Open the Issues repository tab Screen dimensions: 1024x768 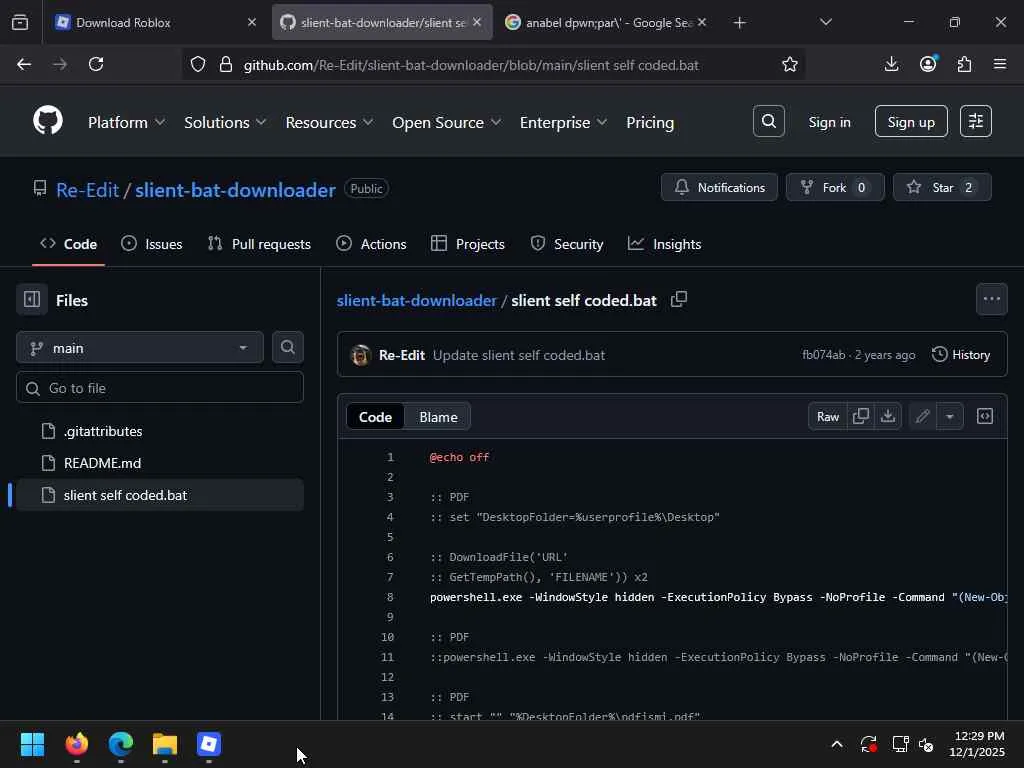click(x=152, y=244)
